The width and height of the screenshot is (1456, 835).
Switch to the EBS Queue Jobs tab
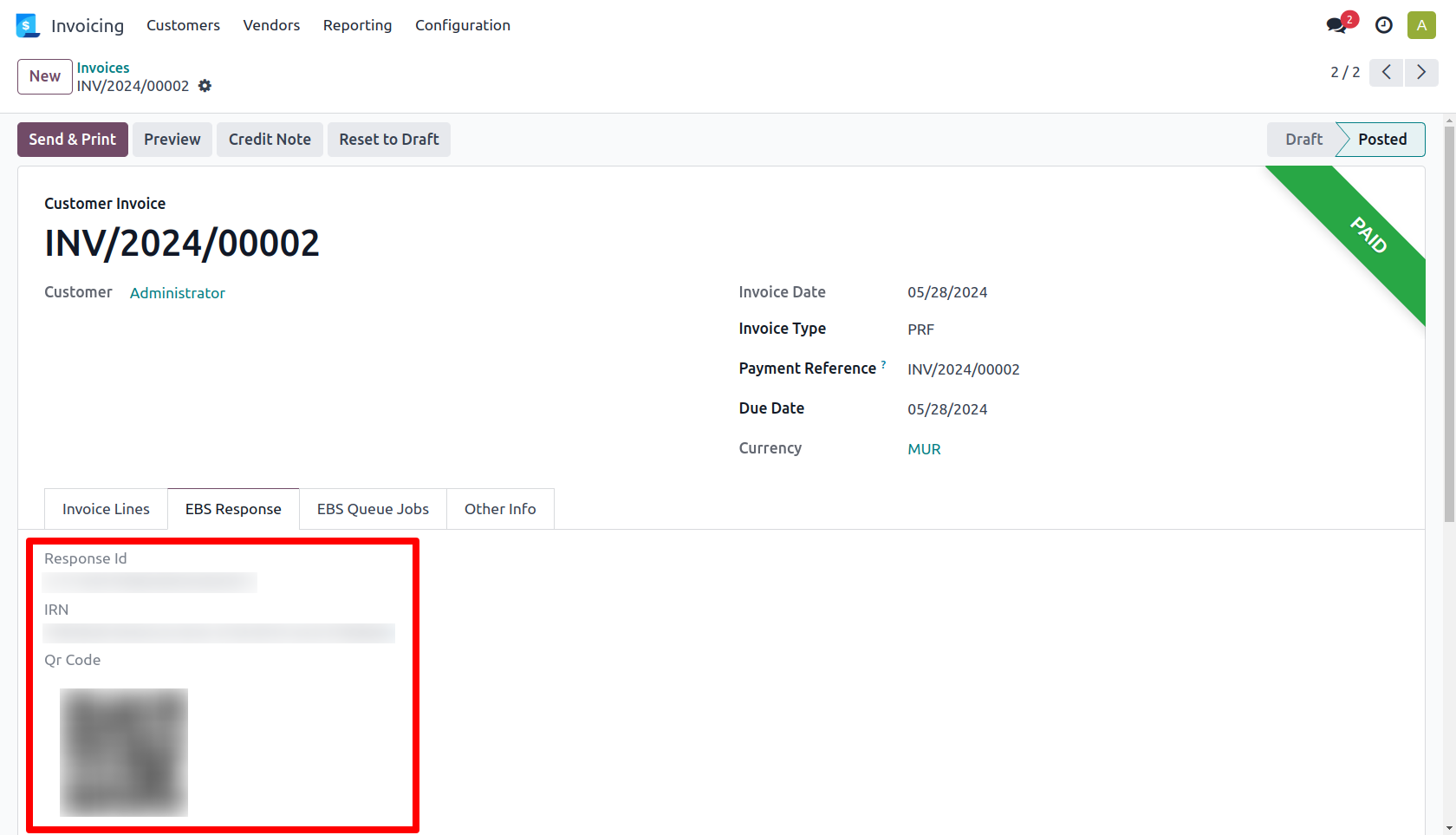tap(373, 509)
